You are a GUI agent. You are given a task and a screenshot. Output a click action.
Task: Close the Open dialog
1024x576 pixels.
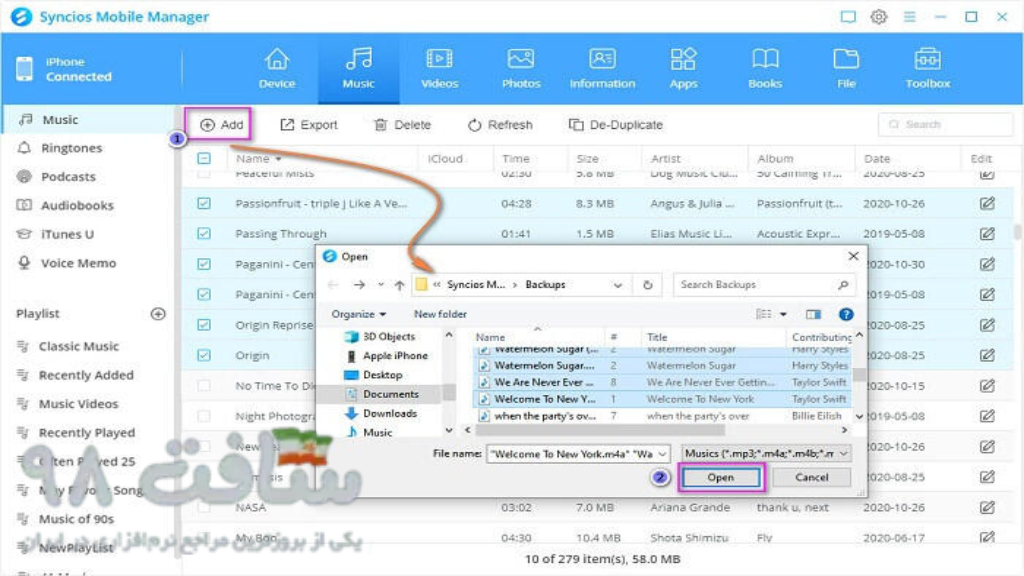[853, 256]
